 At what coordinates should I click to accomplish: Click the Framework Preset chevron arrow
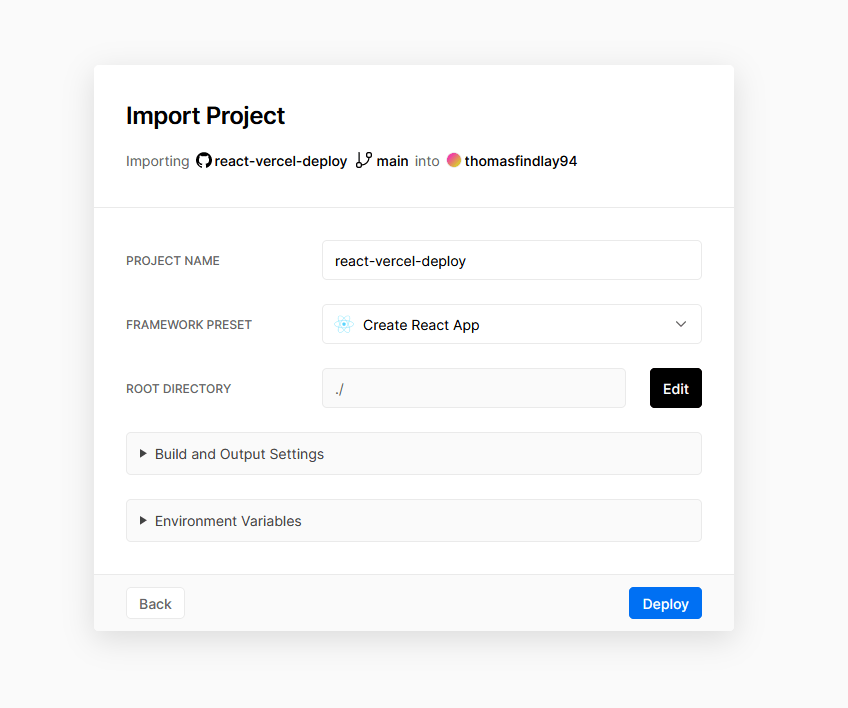tap(681, 324)
